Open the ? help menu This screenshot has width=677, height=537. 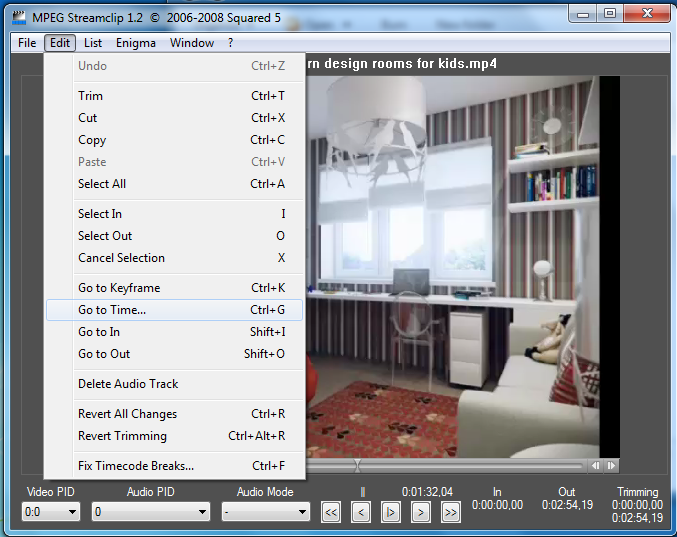(231, 43)
